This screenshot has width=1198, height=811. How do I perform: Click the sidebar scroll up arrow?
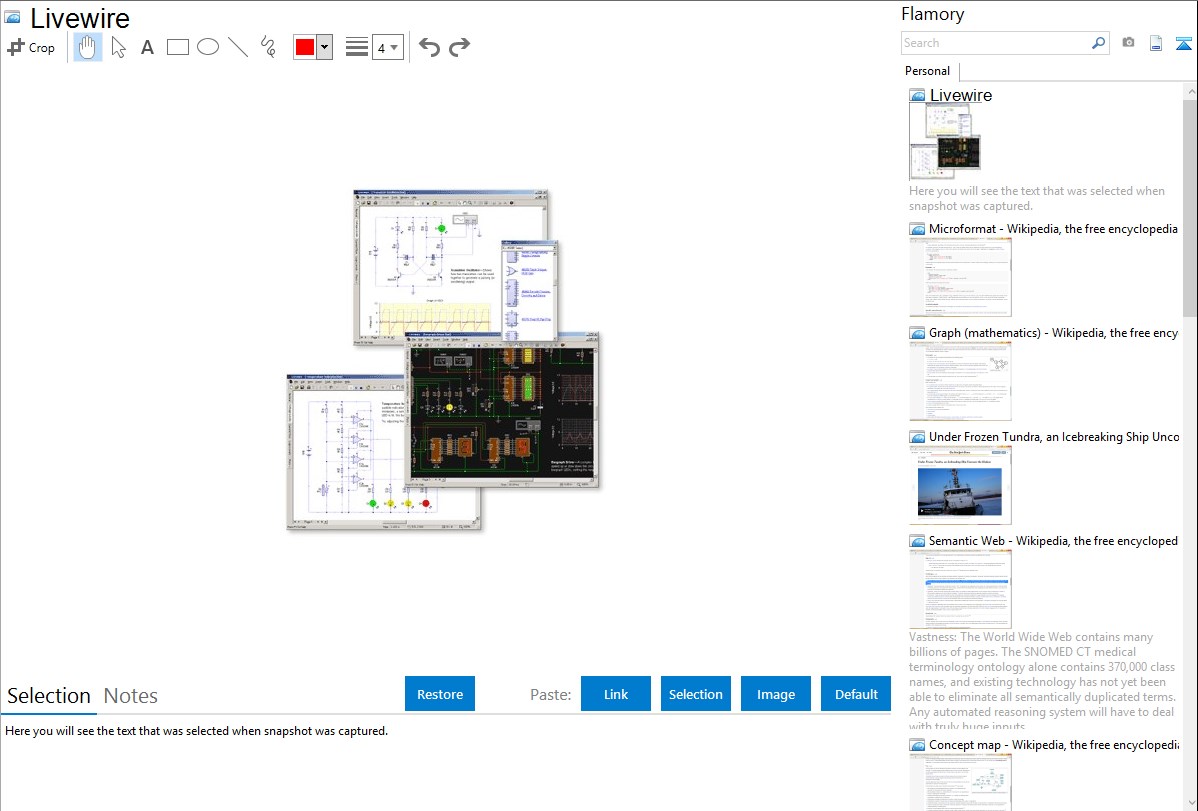tap(1190, 91)
